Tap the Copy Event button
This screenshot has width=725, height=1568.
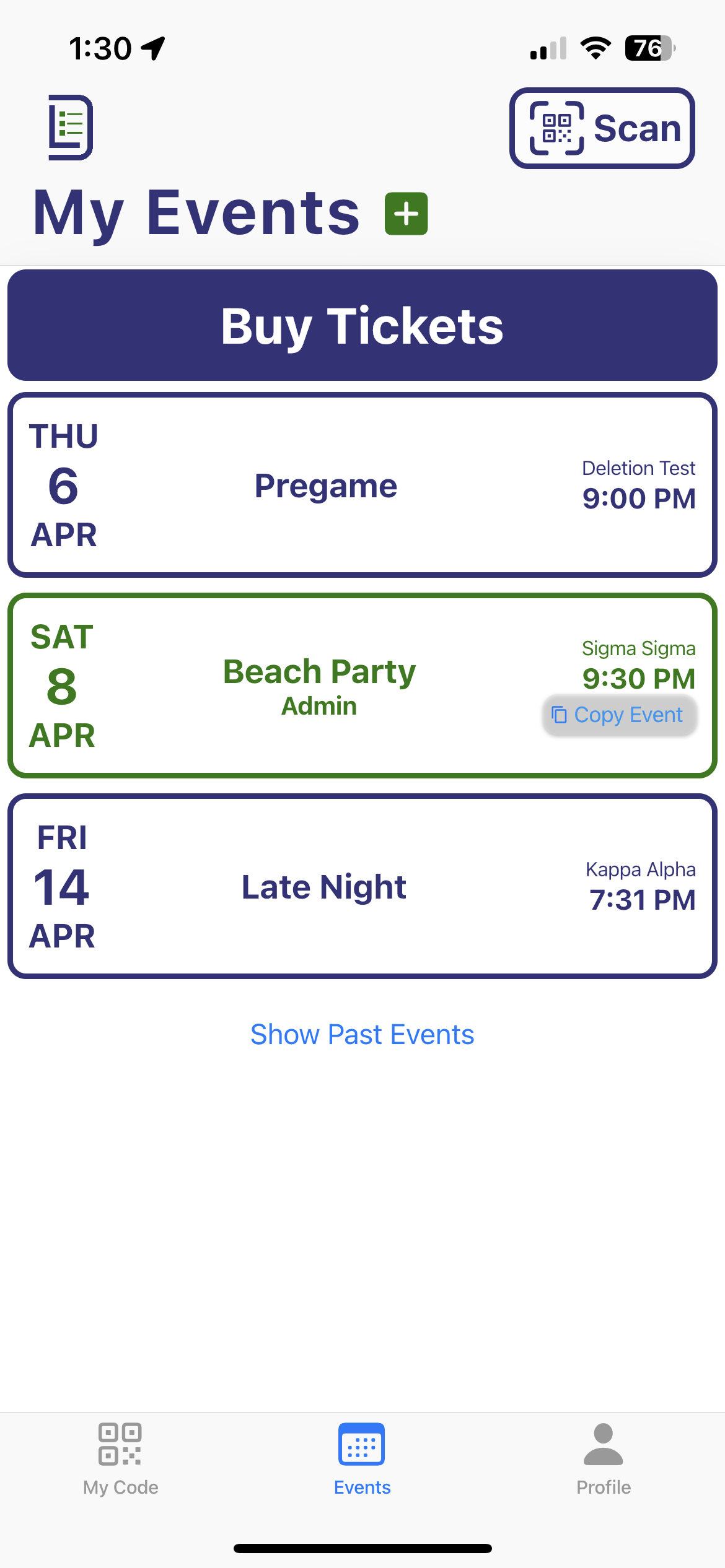[x=620, y=715]
